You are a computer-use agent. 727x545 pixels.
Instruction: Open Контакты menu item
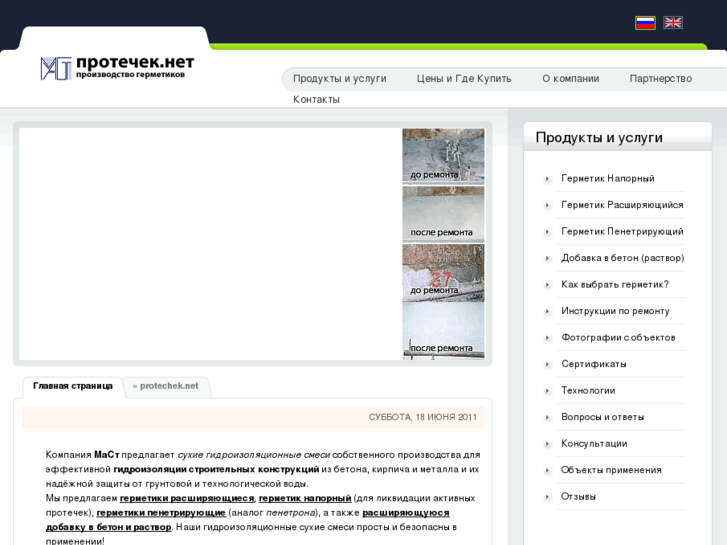tap(316, 99)
